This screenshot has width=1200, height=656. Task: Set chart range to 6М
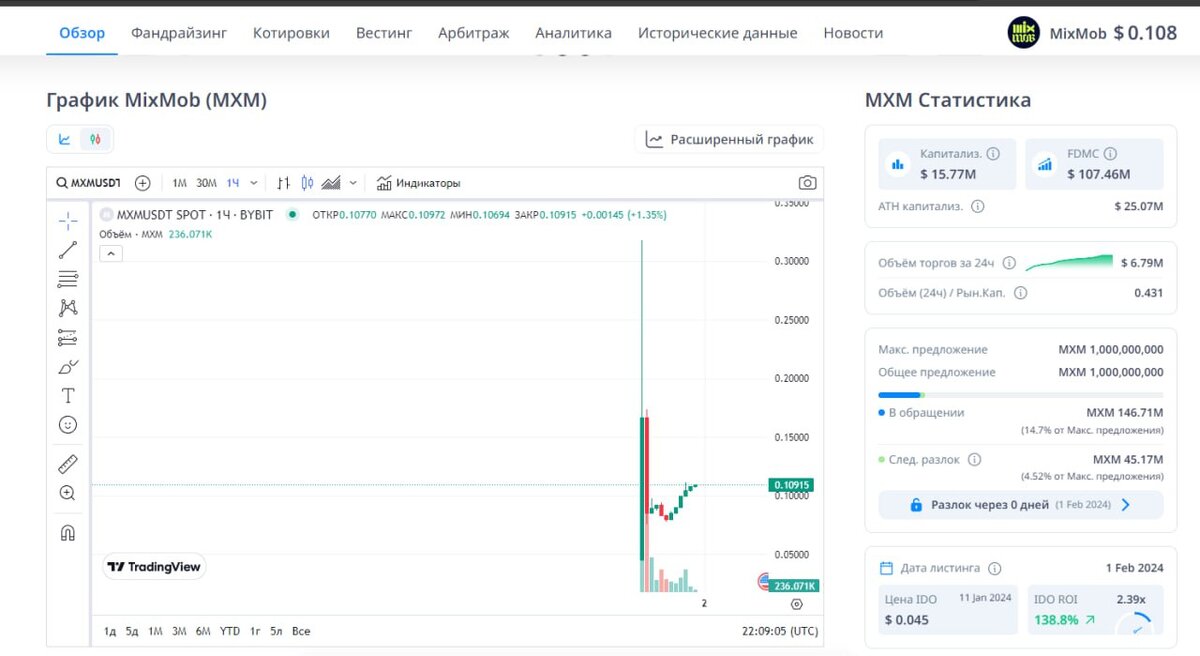(203, 631)
